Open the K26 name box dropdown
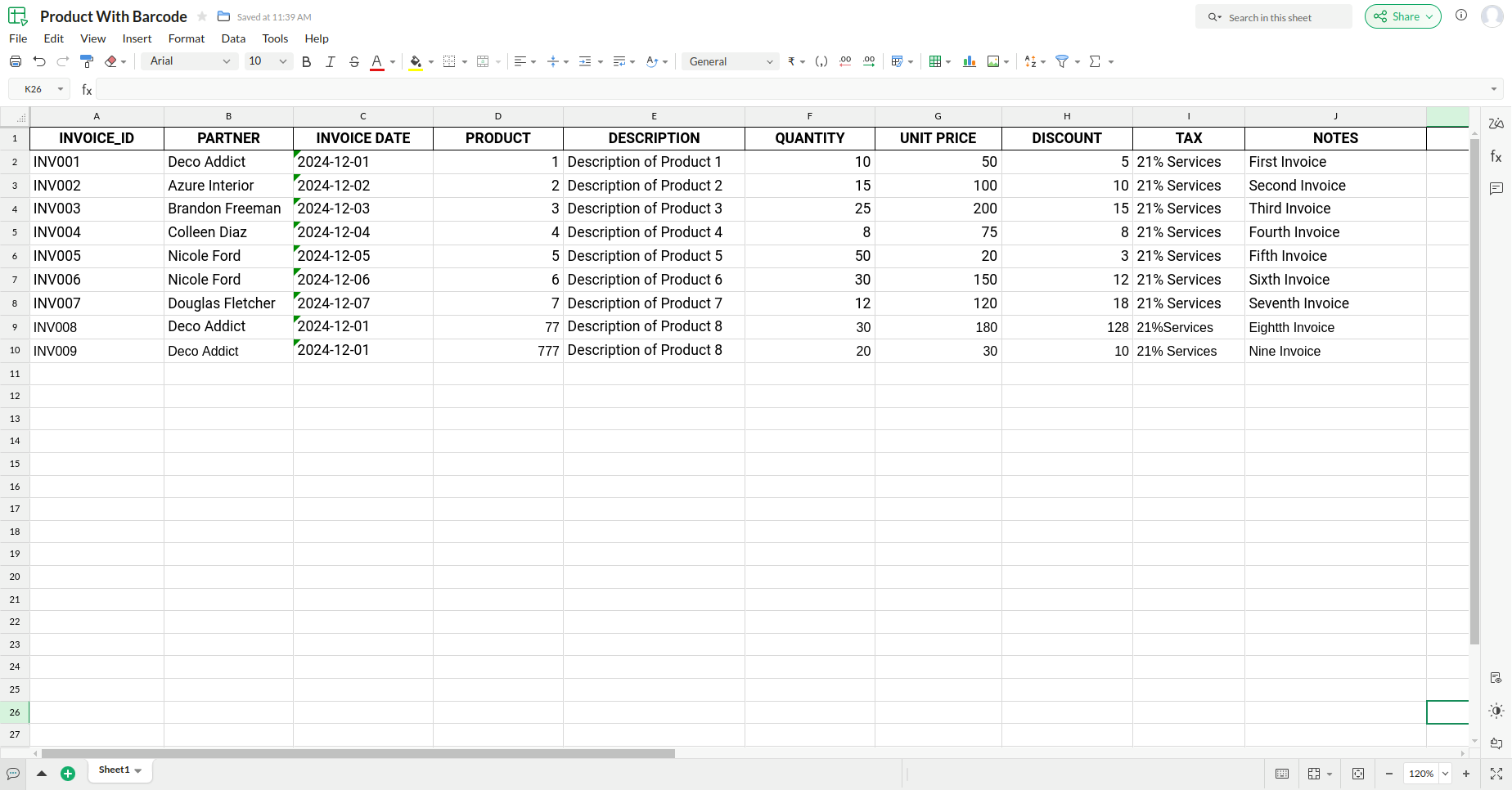 pyautogui.click(x=61, y=89)
